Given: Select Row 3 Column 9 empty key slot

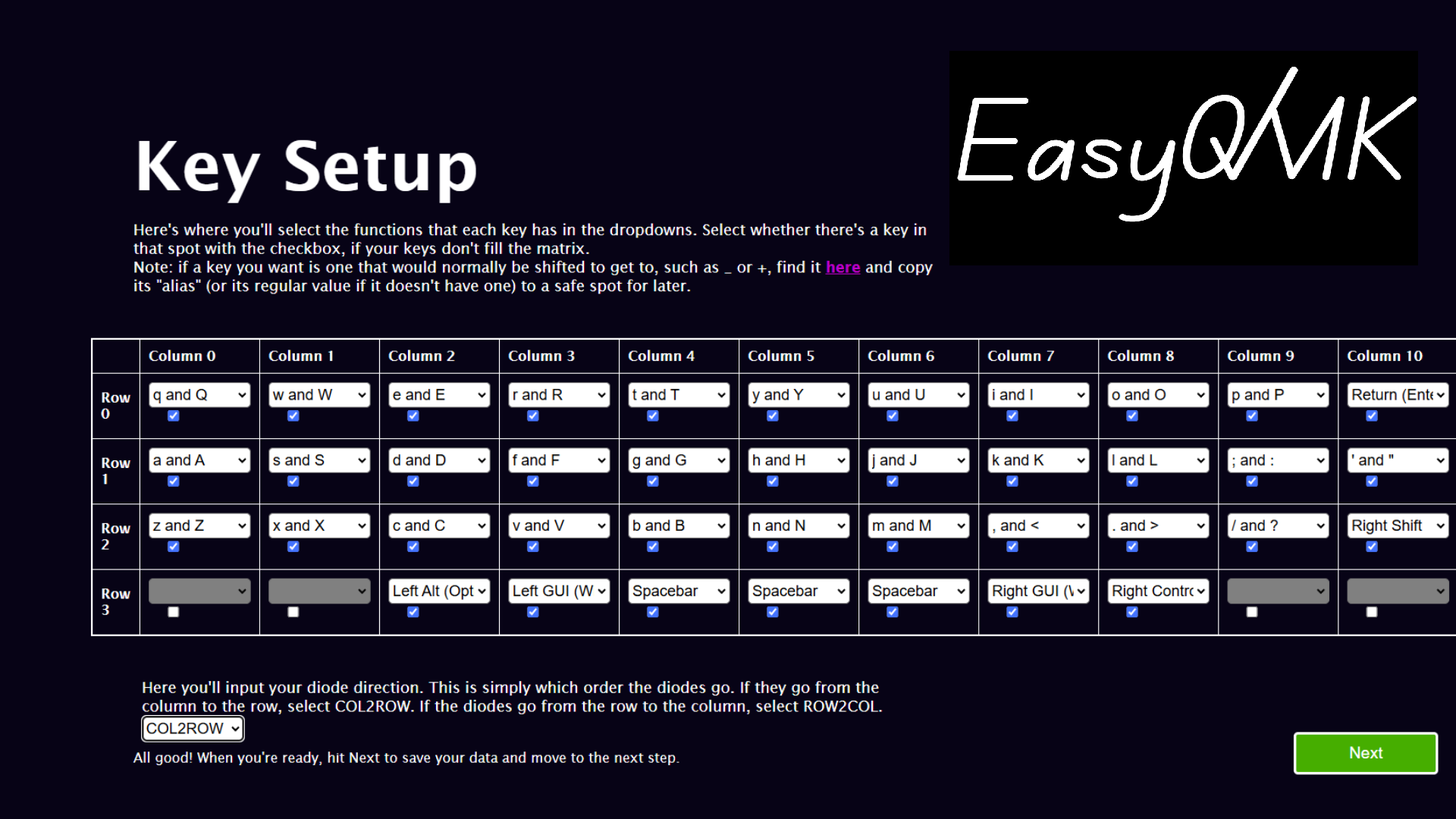Looking at the screenshot, I should [1276, 591].
